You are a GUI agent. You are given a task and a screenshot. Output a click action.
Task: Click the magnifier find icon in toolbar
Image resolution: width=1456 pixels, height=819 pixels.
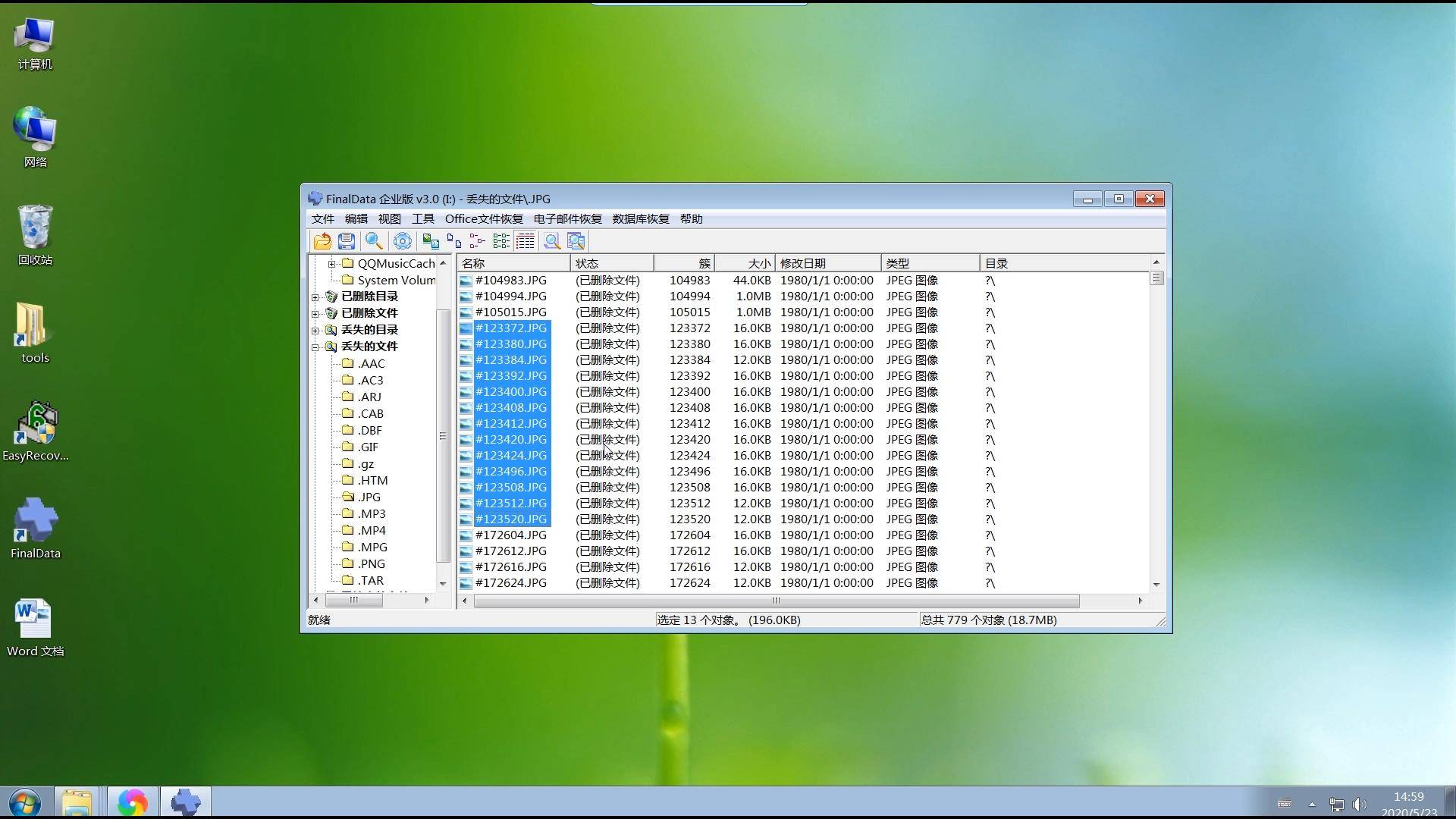pyautogui.click(x=374, y=241)
